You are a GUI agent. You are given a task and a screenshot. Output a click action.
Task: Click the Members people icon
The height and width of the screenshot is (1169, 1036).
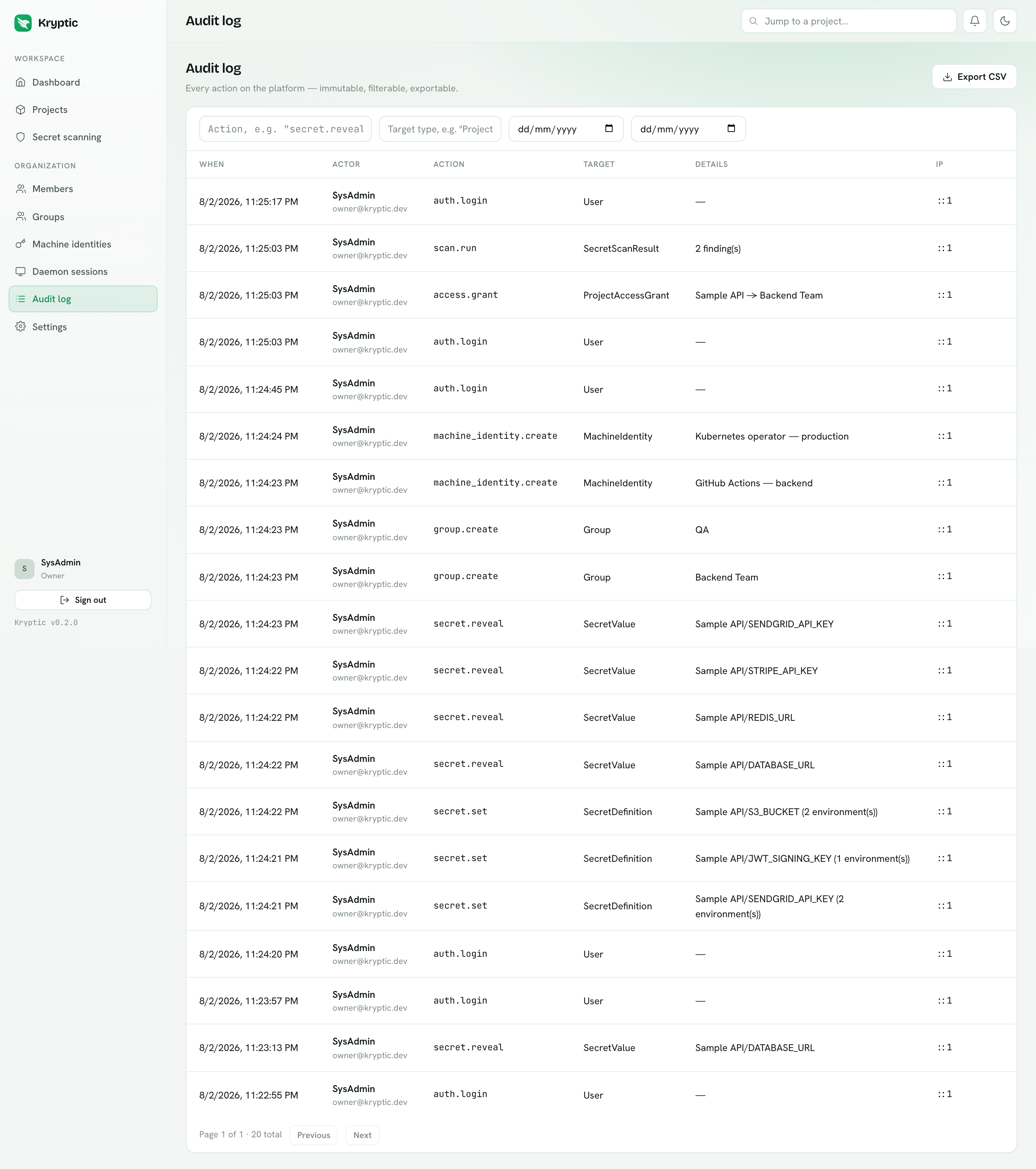[x=21, y=189]
